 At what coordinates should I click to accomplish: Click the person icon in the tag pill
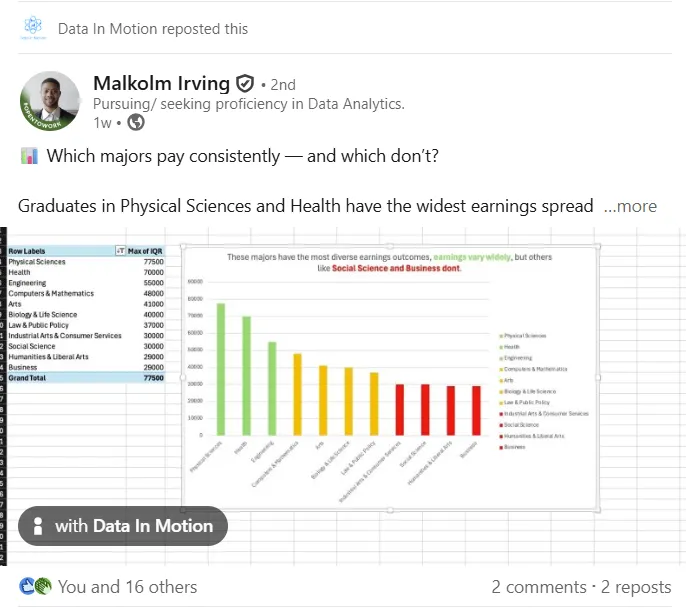coord(38,526)
